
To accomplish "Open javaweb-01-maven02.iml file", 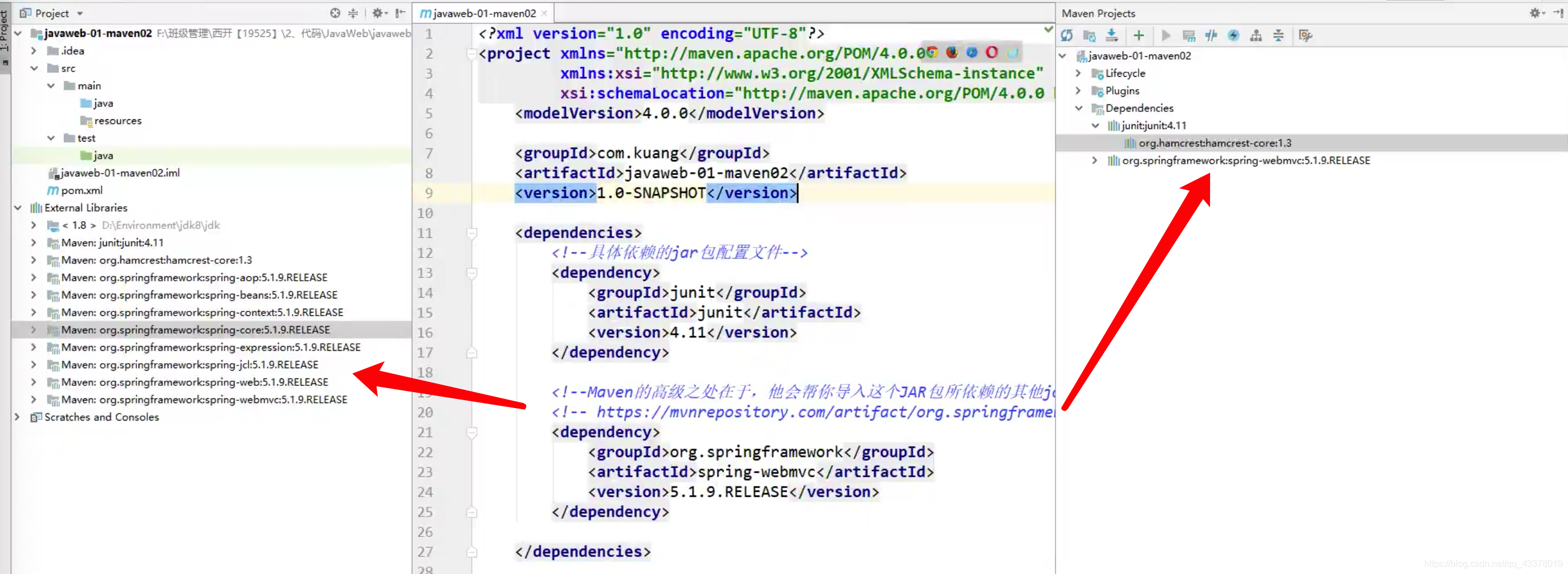I will click(114, 173).
